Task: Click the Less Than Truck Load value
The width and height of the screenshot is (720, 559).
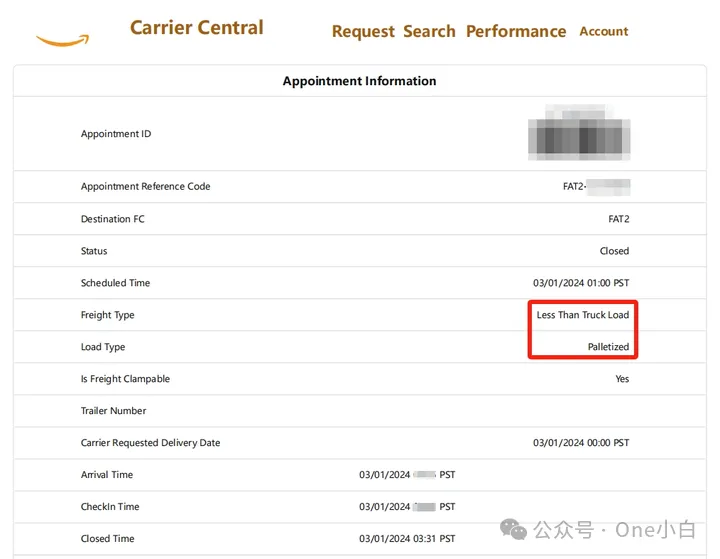Action: [x=583, y=315]
